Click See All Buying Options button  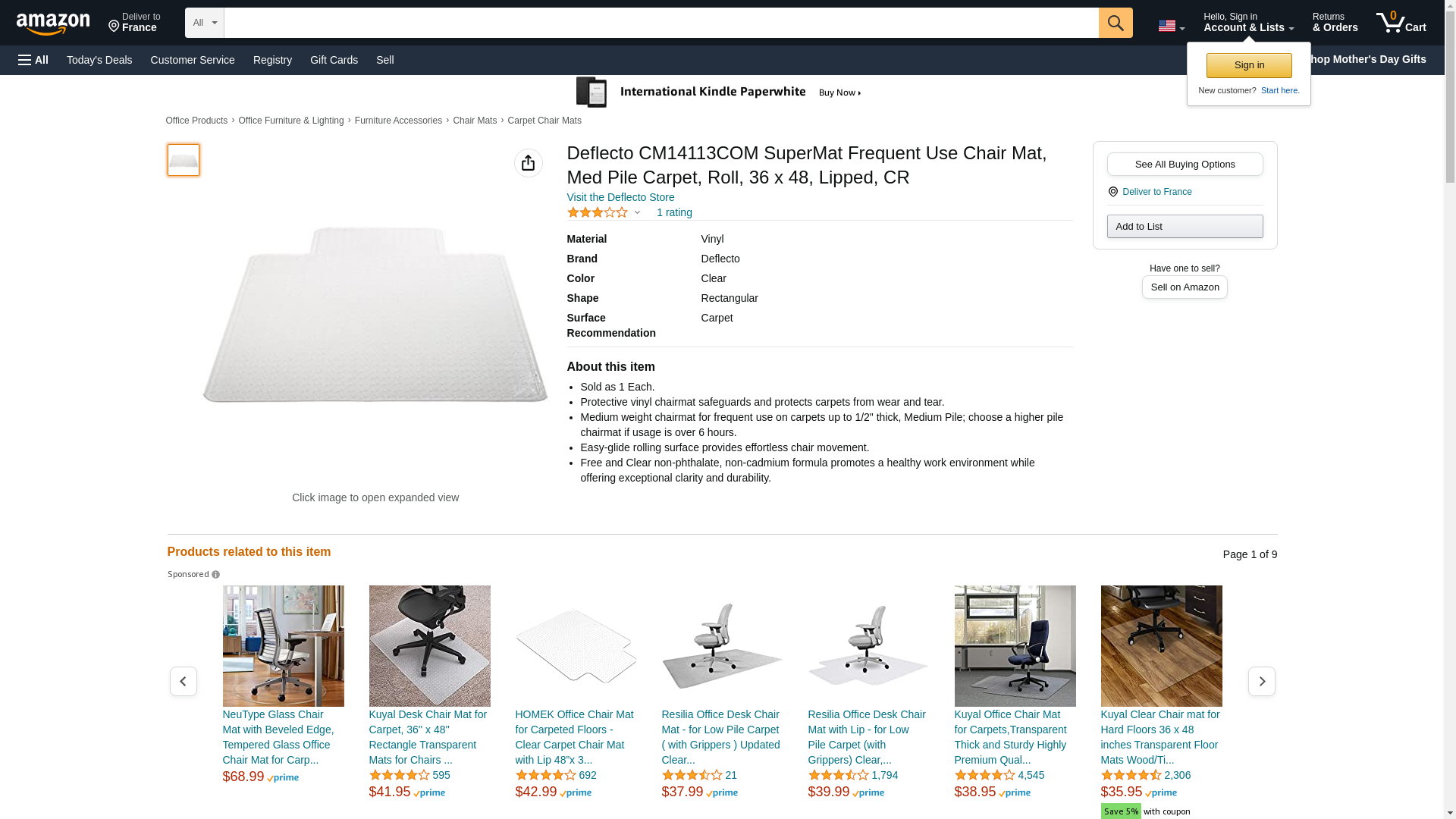[x=1185, y=165]
